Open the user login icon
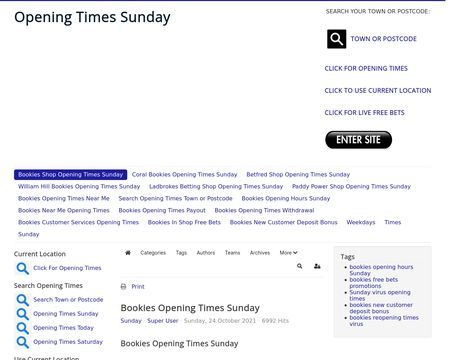The image size is (450, 360). [317, 266]
